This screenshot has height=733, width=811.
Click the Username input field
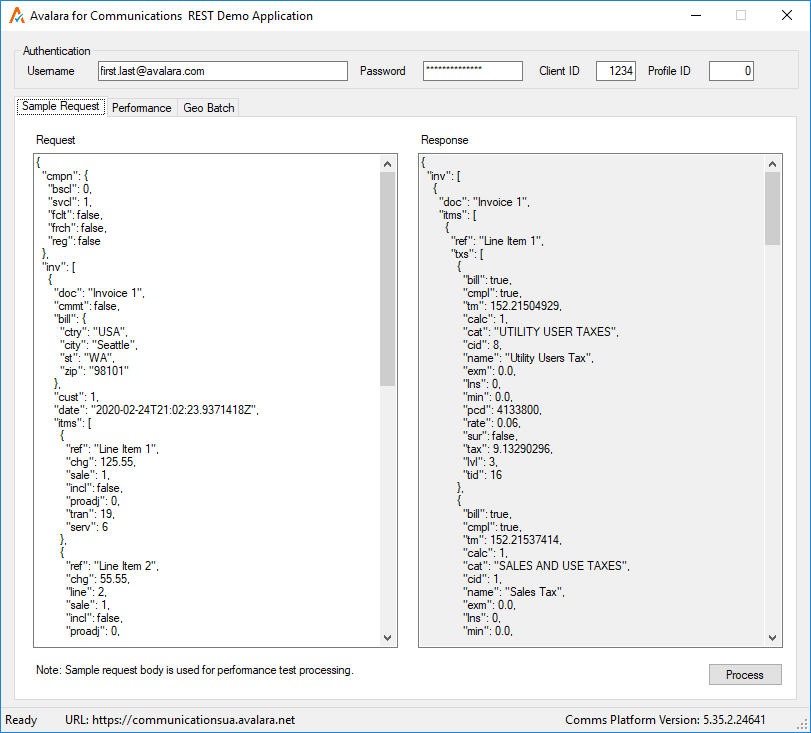(x=222, y=71)
